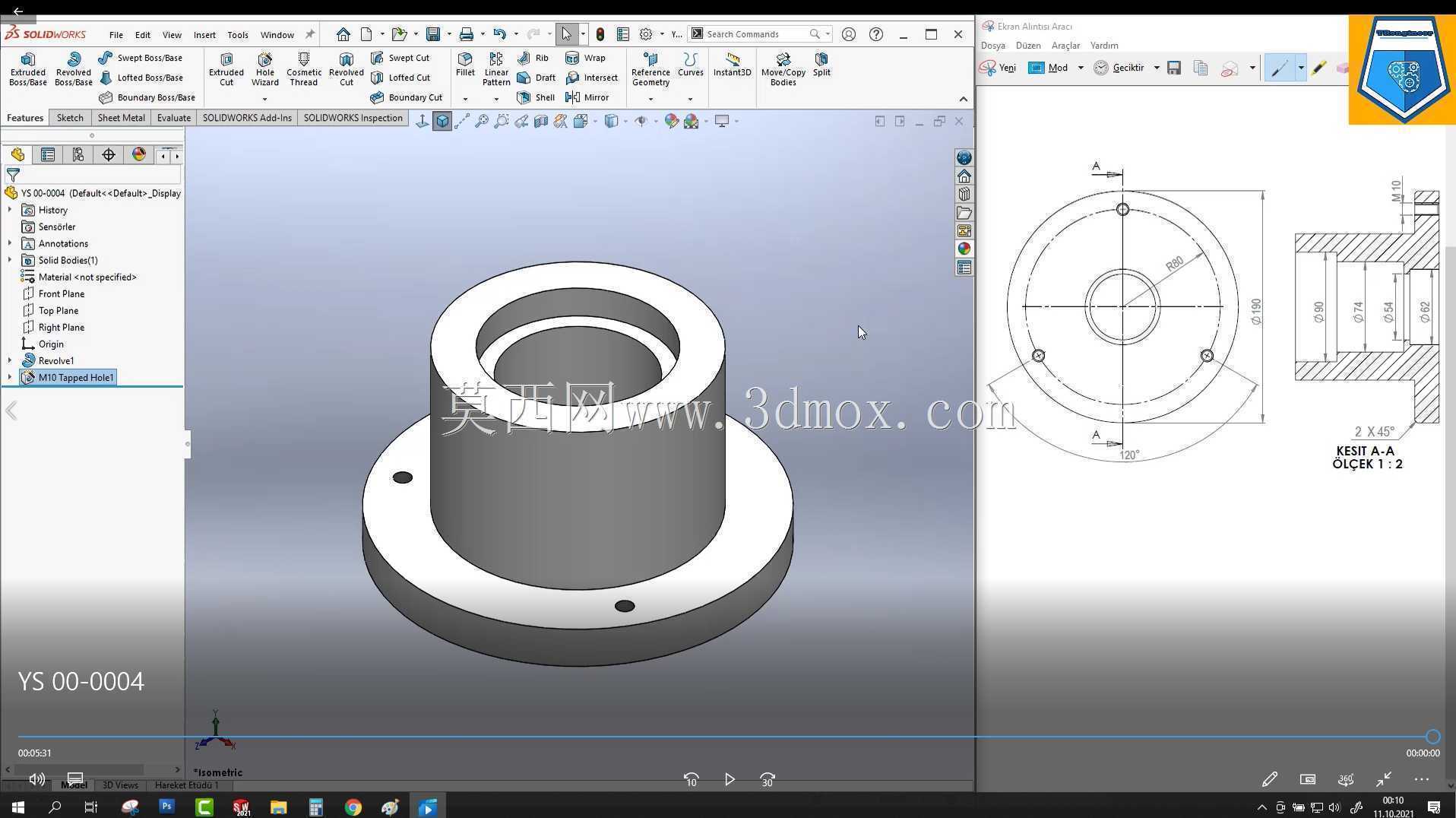
Task: Expand the Solid Bodies(1) node
Action: coord(10,260)
